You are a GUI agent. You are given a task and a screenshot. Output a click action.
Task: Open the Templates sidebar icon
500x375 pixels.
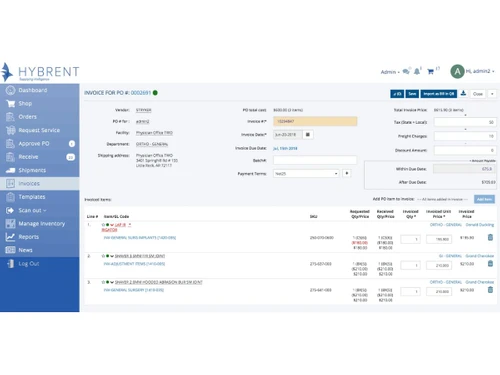[x=10, y=197]
